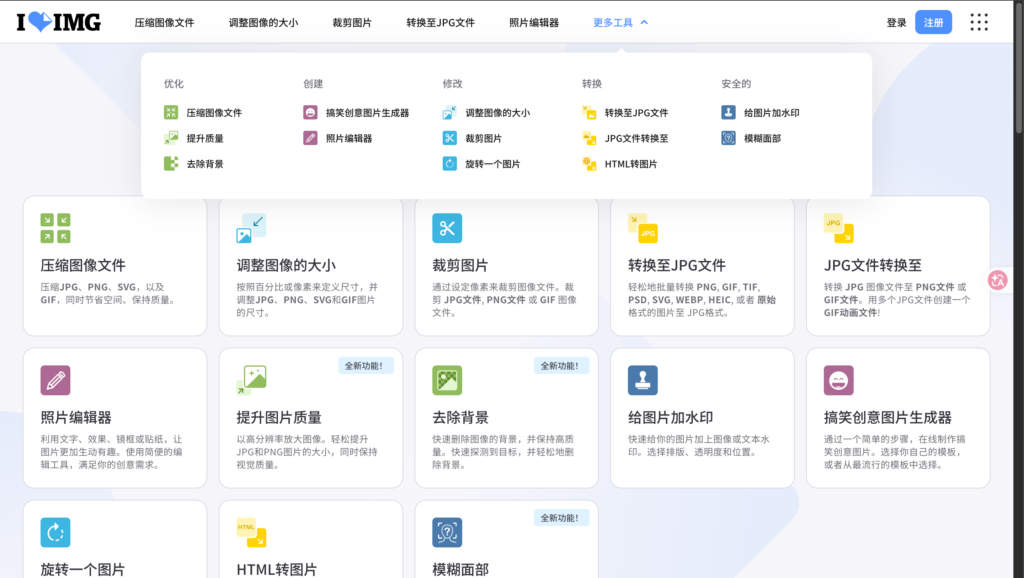The height and width of the screenshot is (578, 1024).
Task: Click the JPG文件转换至 icon in dropdown menu
Action: (x=589, y=138)
